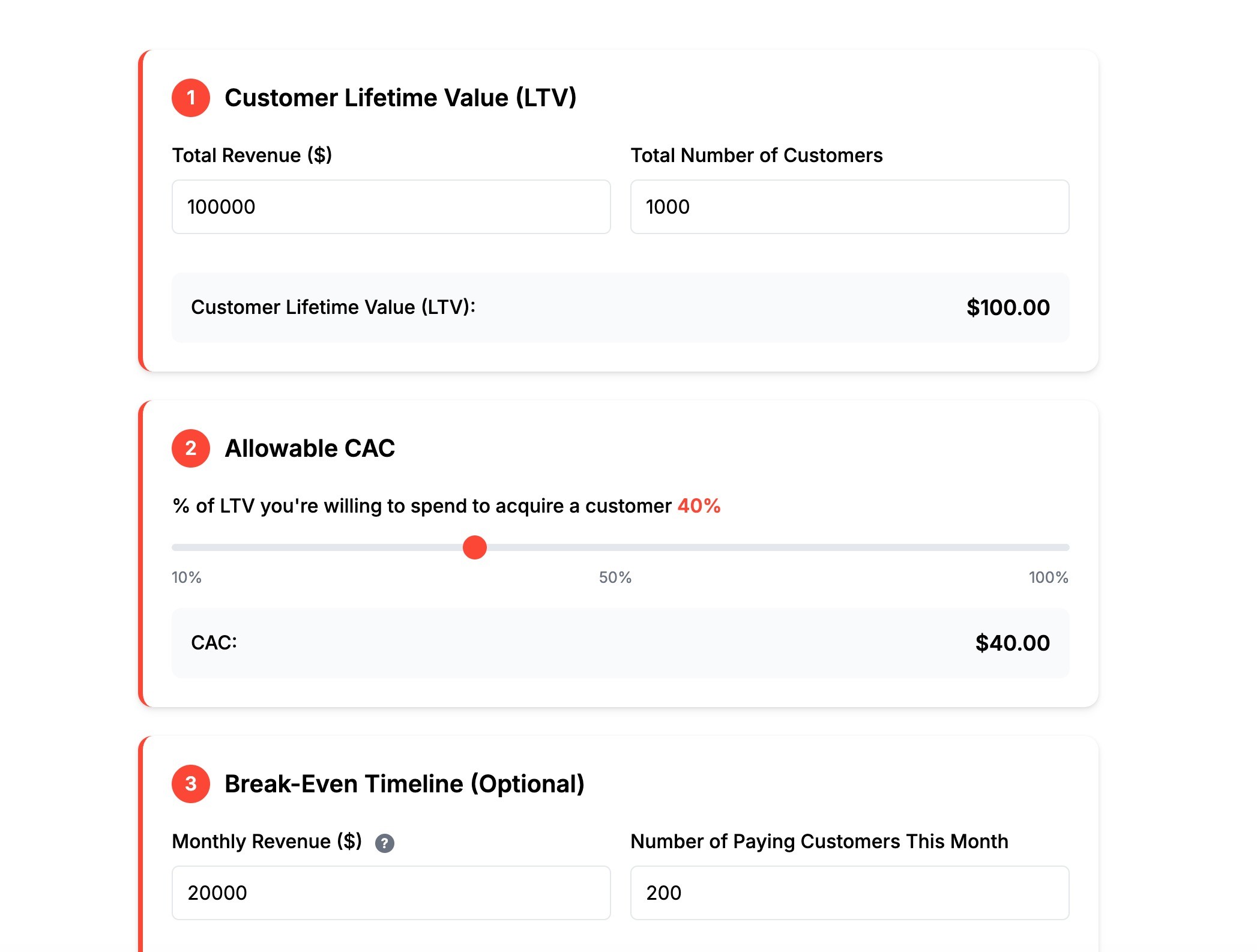Click the help icon beside Monthly Revenue
1257x952 pixels.
click(x=385, y=843)
